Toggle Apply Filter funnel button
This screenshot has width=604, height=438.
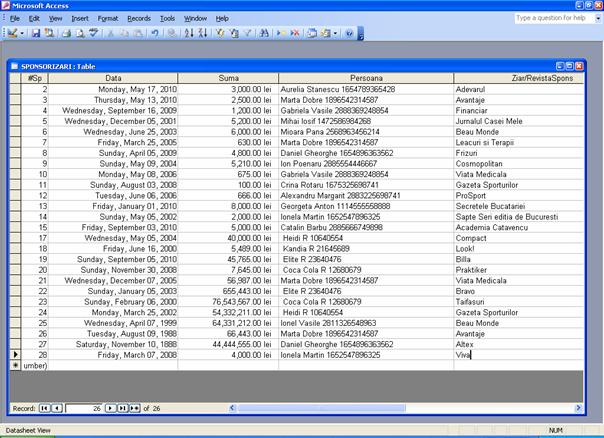pos(246,33)
